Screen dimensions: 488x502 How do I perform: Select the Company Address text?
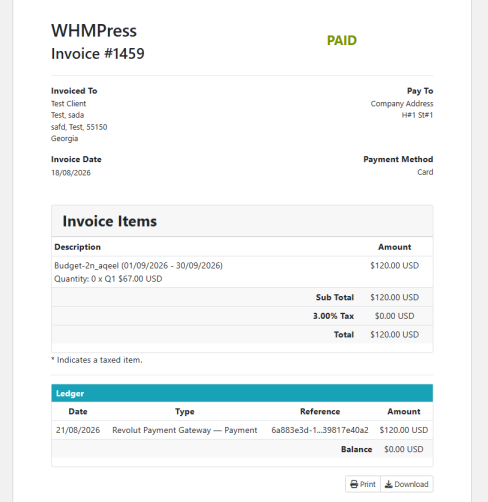point(402,104)
